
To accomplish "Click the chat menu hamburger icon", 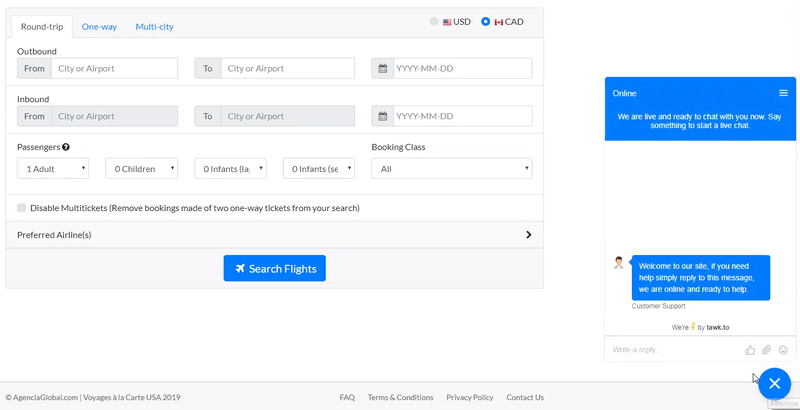I will [x=783, y=93].
